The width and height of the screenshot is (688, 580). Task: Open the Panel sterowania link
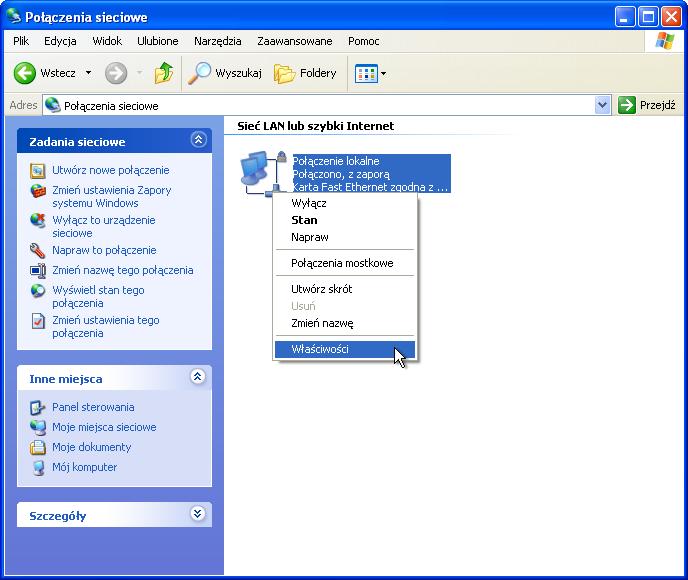point(93,407)
